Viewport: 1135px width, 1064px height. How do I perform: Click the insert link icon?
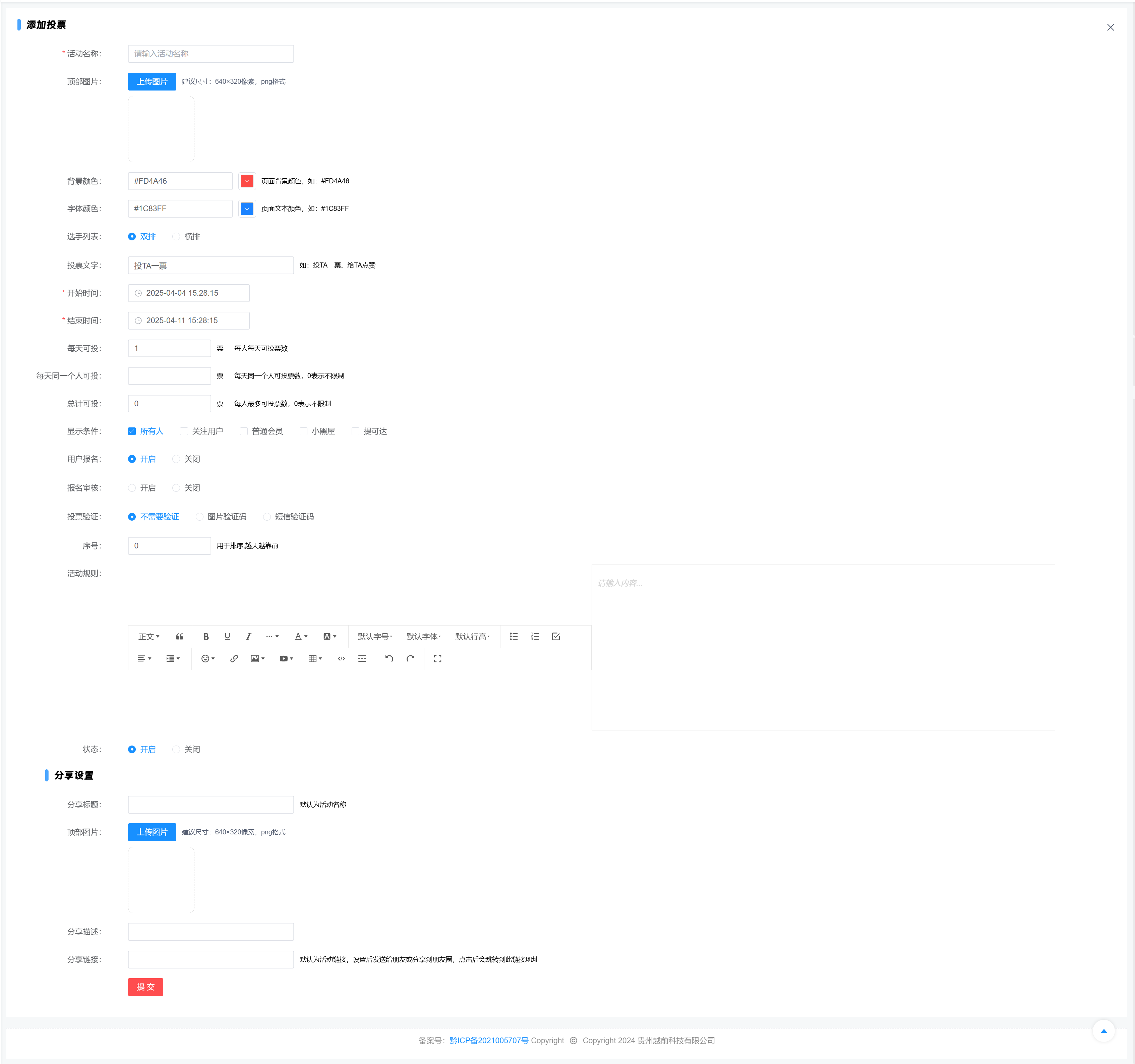tap(234, 659)
